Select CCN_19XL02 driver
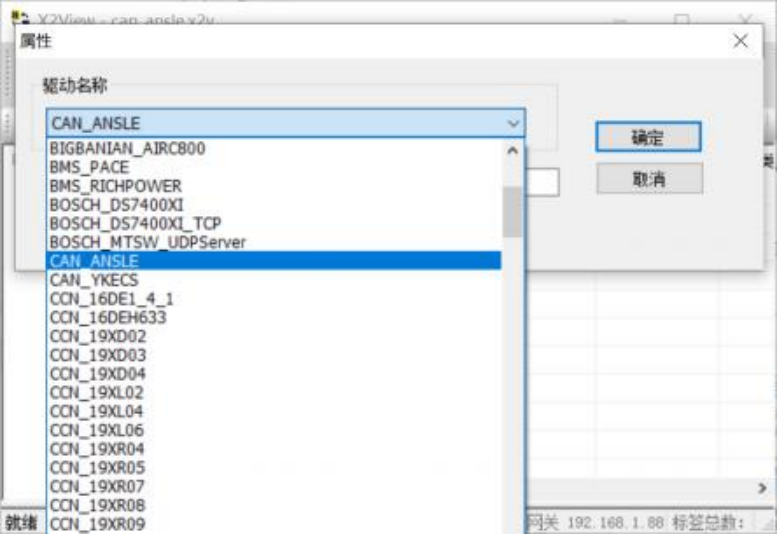Image resolution: width=777 pixels, height=535 pixels. coord(274,393)
